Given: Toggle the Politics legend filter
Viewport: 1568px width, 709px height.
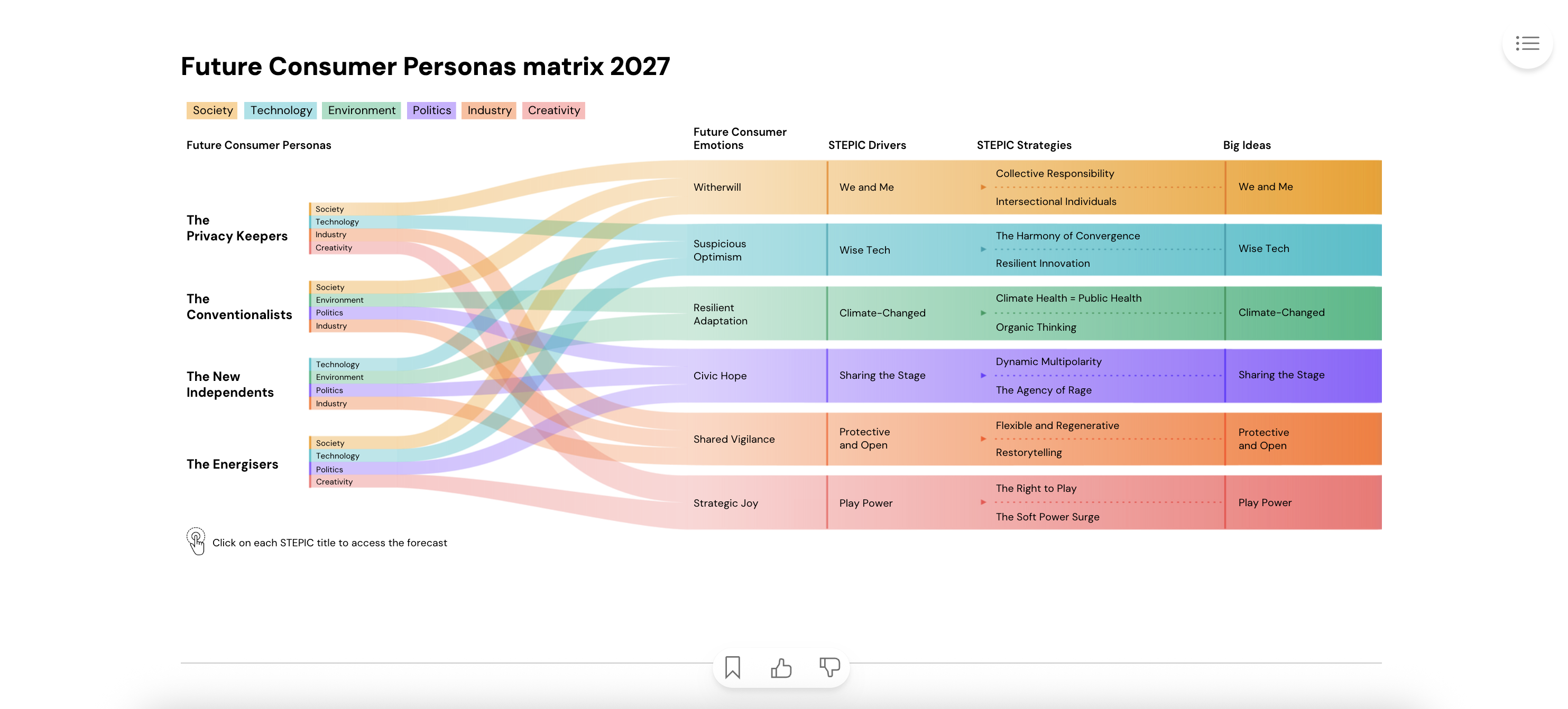Looking at the screenshot, I should pyautogui.click(x=431, y=110).
